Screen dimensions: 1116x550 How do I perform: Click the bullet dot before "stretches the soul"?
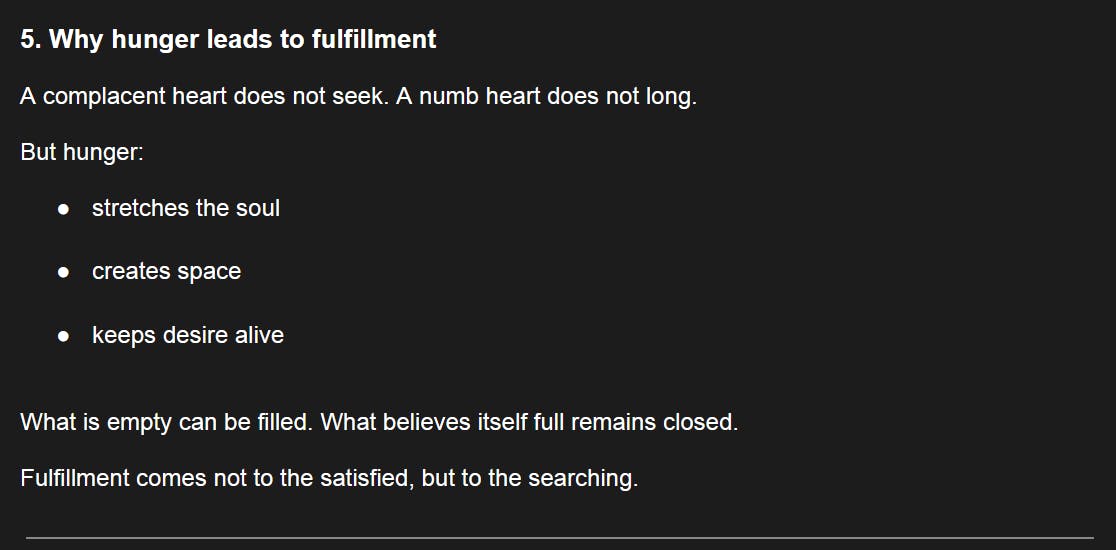tap(63, 209)
